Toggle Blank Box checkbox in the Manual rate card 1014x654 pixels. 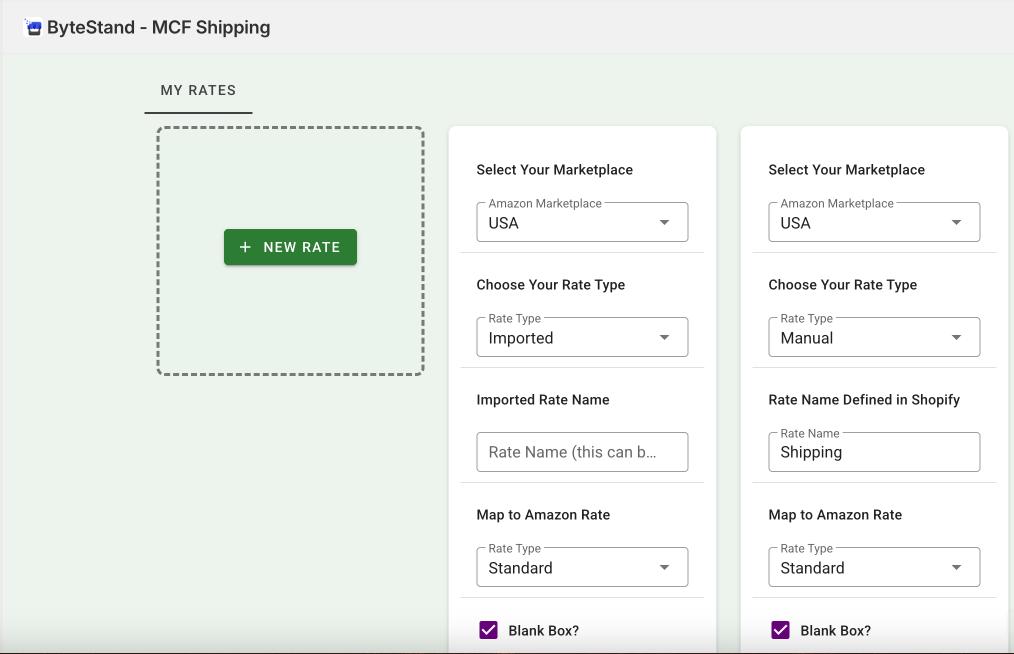[x=781, y=630]
